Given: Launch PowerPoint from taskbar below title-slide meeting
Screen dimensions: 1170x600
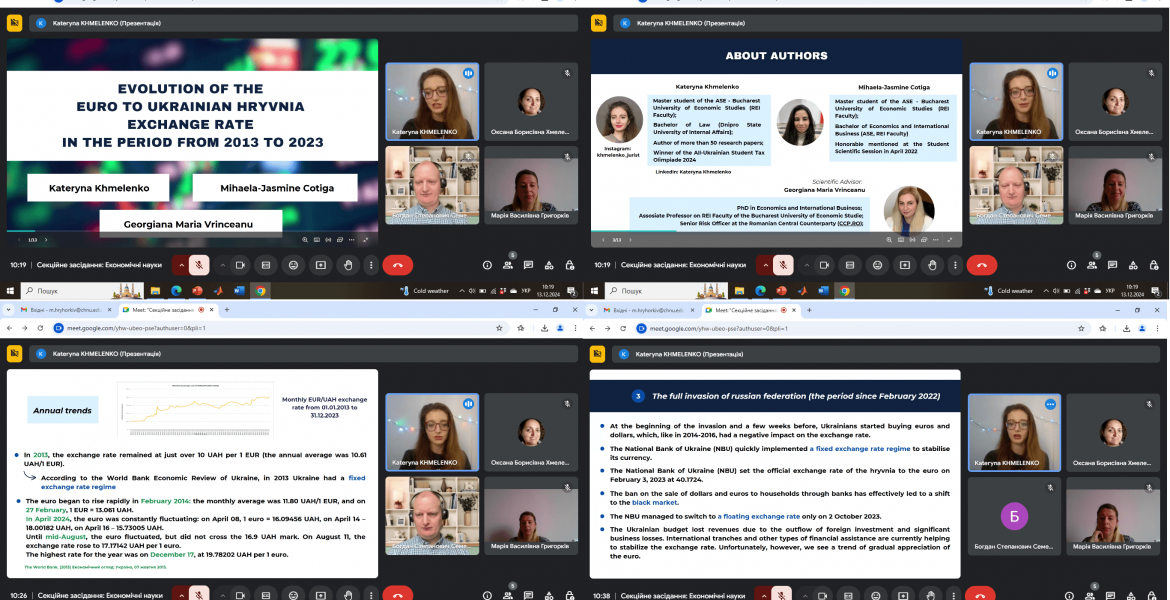Looking at the screenshot, I should point(197,290).
